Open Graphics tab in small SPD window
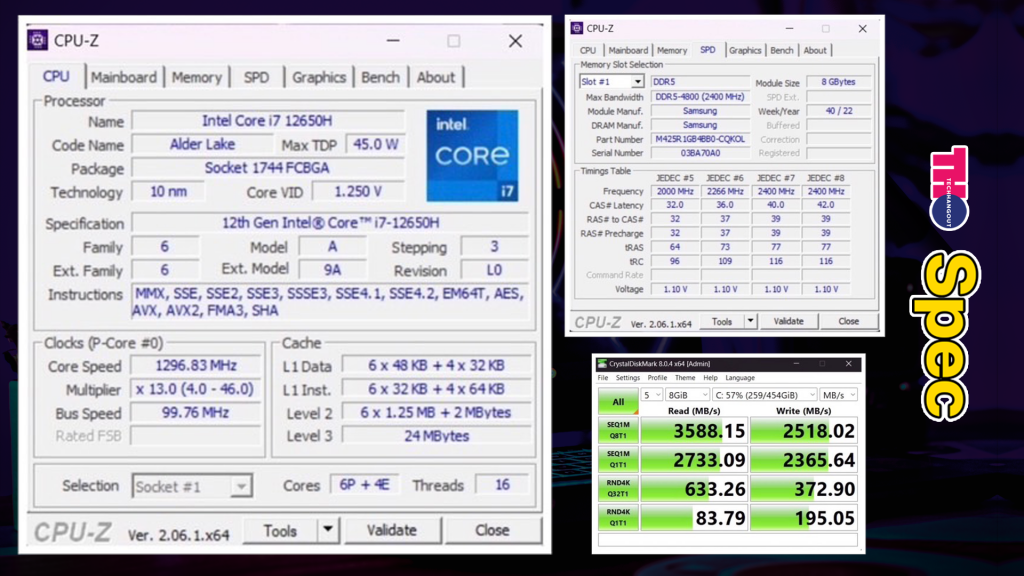This screenshot has width=1024, height=576. pos(745,50)
